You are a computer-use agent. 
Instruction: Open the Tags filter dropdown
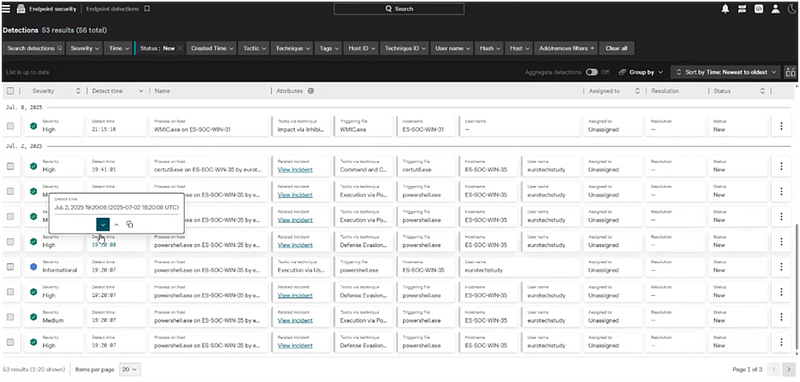click(x=329, y=48)
